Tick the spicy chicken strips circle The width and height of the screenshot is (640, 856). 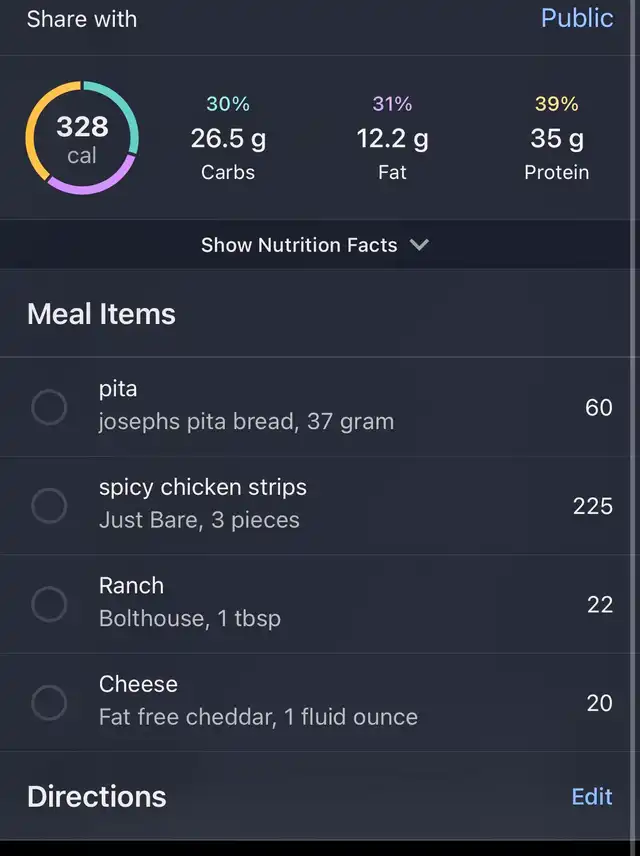pyautogui.click(x=49, y=506)
